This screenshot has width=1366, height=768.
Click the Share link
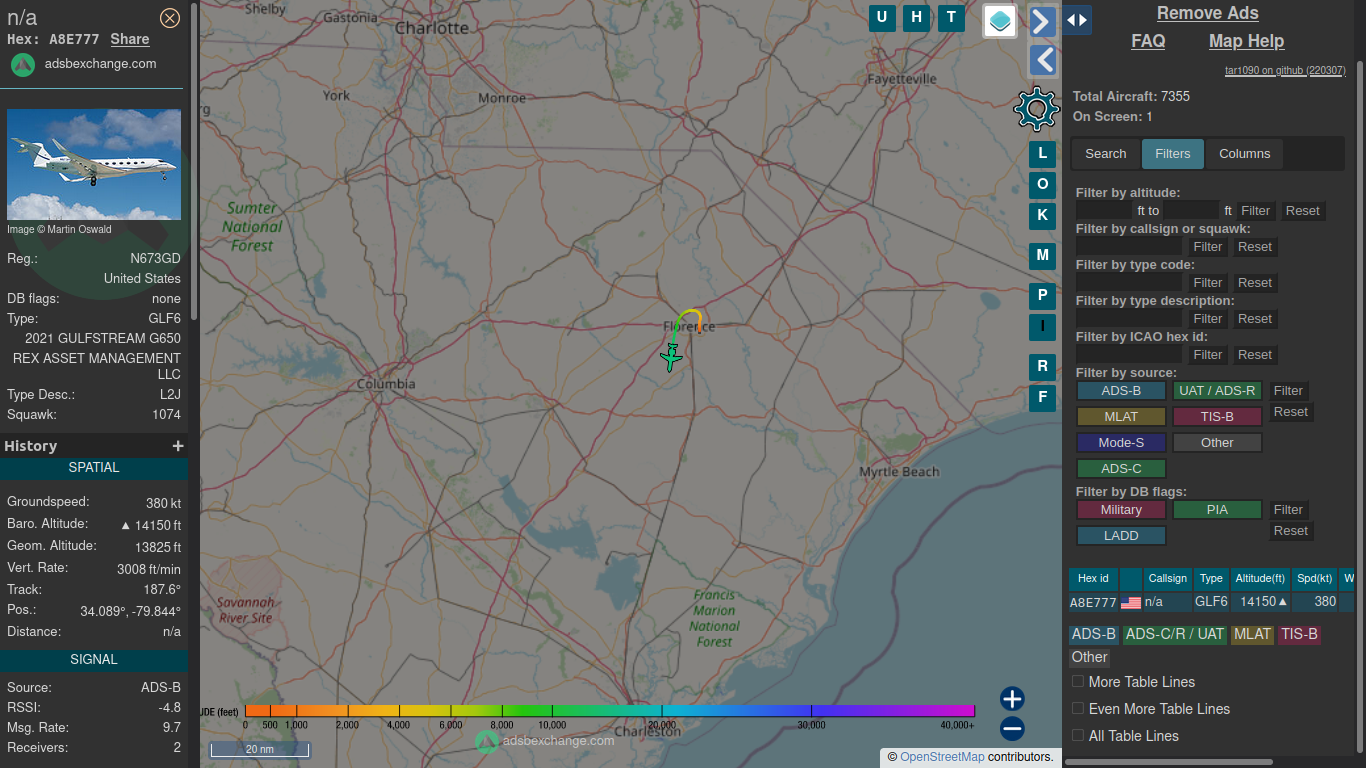tap(130, 39)
